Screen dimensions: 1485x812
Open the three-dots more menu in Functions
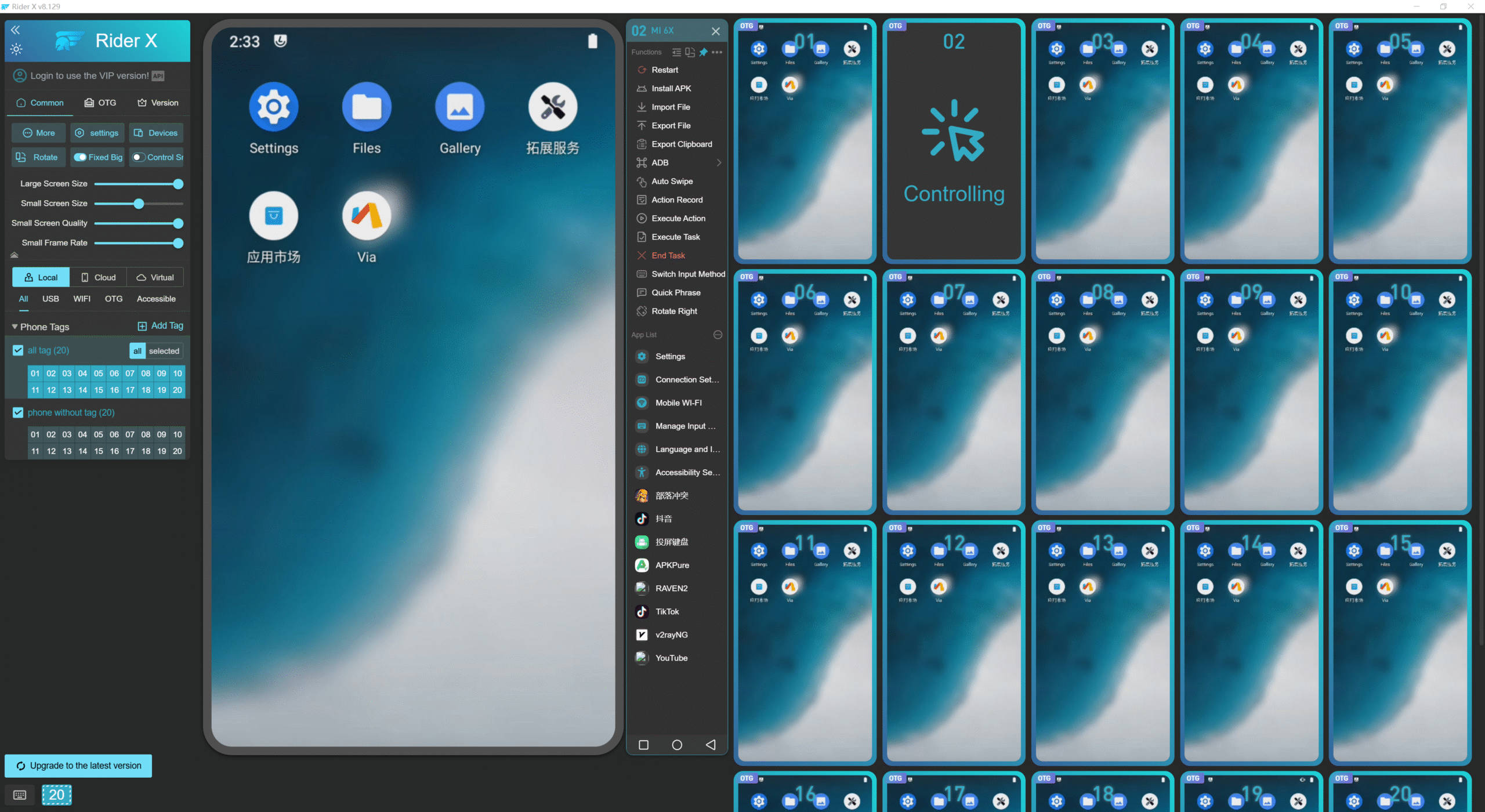[x=717, y=52]
